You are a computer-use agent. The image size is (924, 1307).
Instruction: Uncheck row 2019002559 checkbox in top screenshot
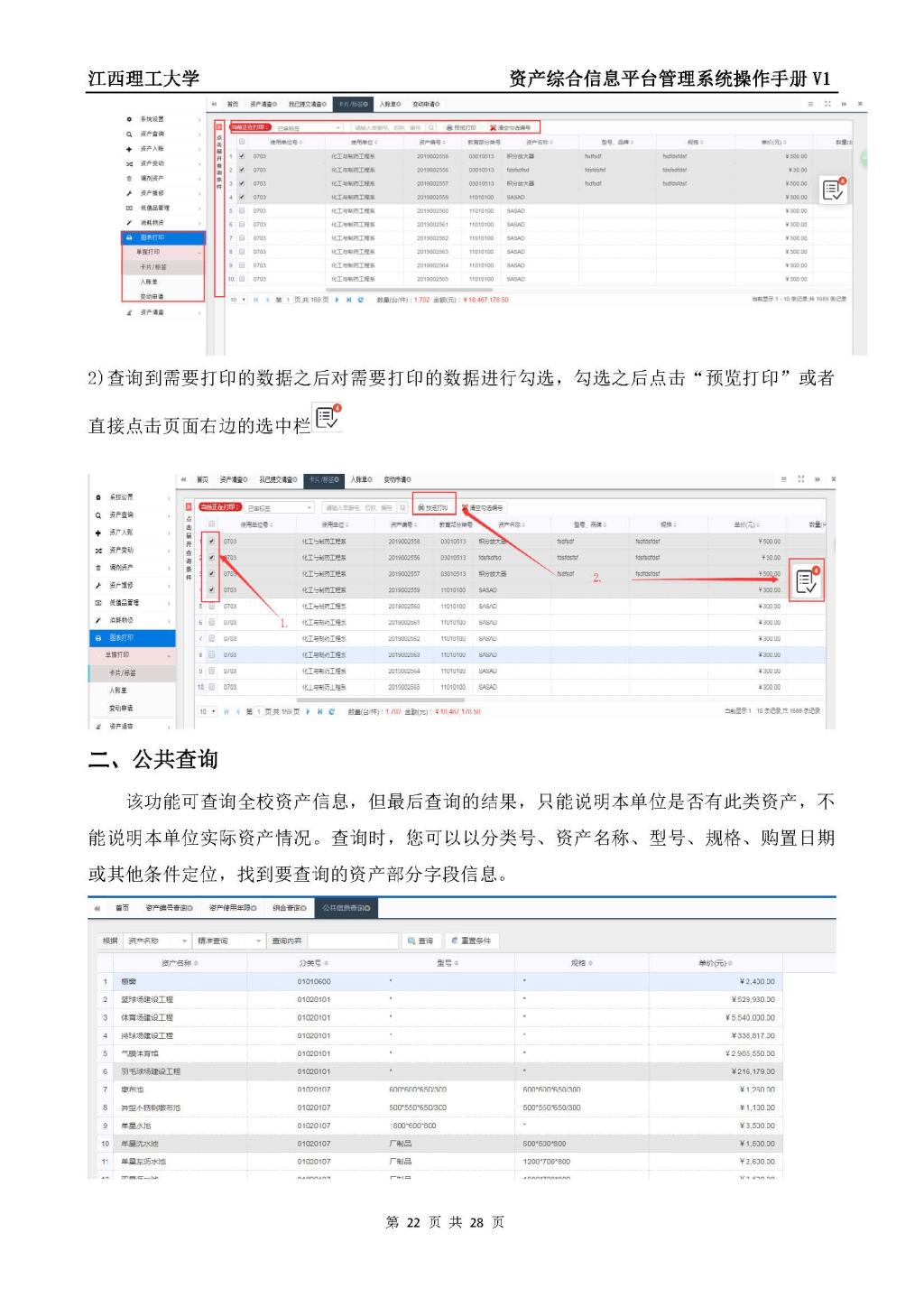pyautogui.click(x=242, y=197)
